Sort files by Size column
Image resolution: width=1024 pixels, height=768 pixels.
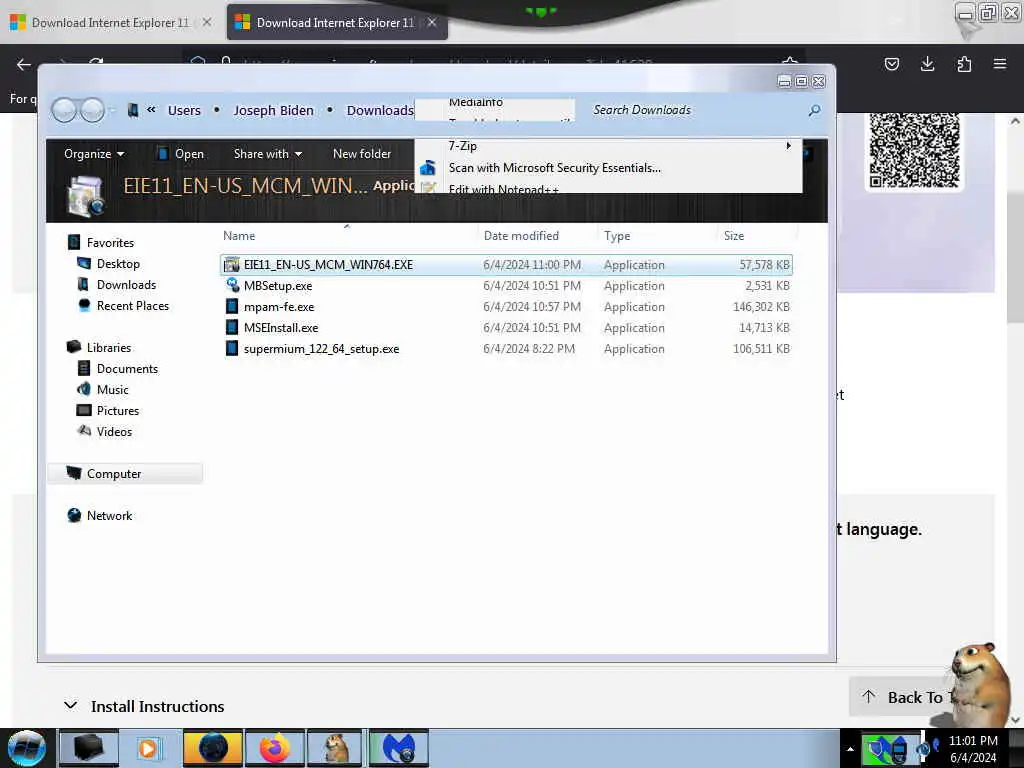(x=733, y=235)
